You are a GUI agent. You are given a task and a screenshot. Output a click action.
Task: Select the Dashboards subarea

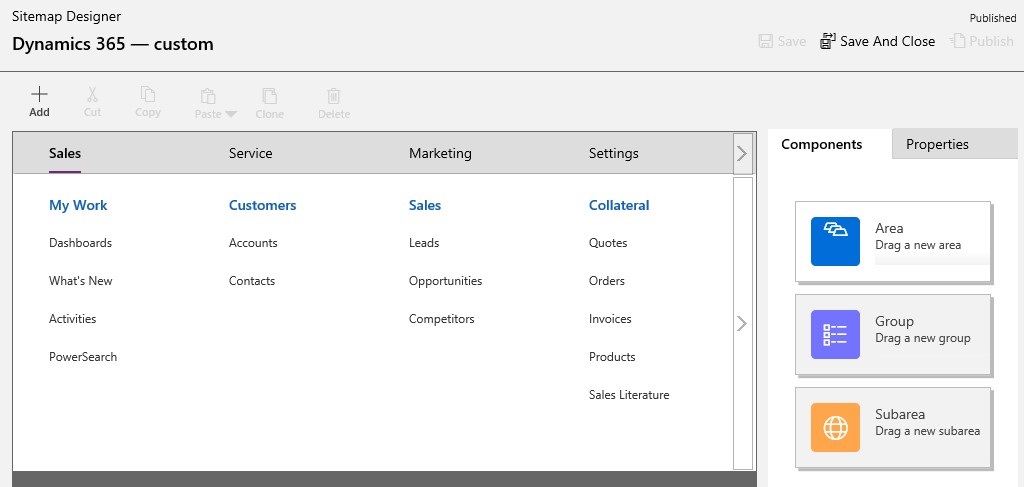[80, 243]
